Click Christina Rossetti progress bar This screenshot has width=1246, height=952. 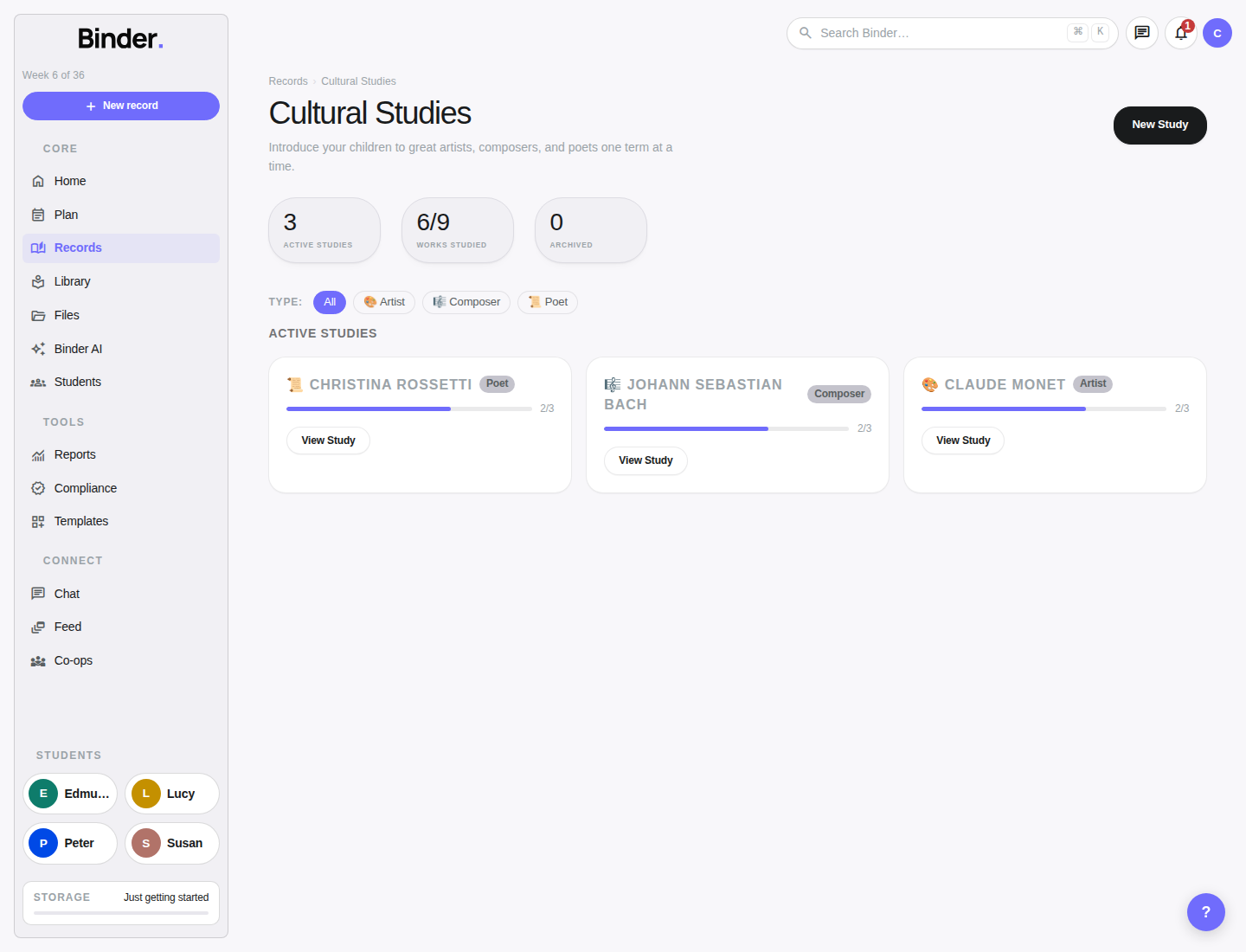[409, 408]
